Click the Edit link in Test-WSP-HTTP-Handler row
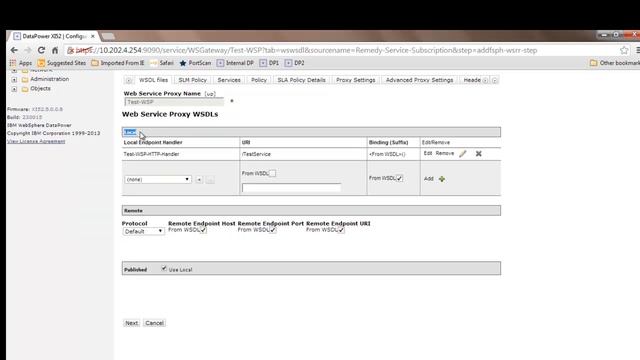 click(x=428, y=153)
